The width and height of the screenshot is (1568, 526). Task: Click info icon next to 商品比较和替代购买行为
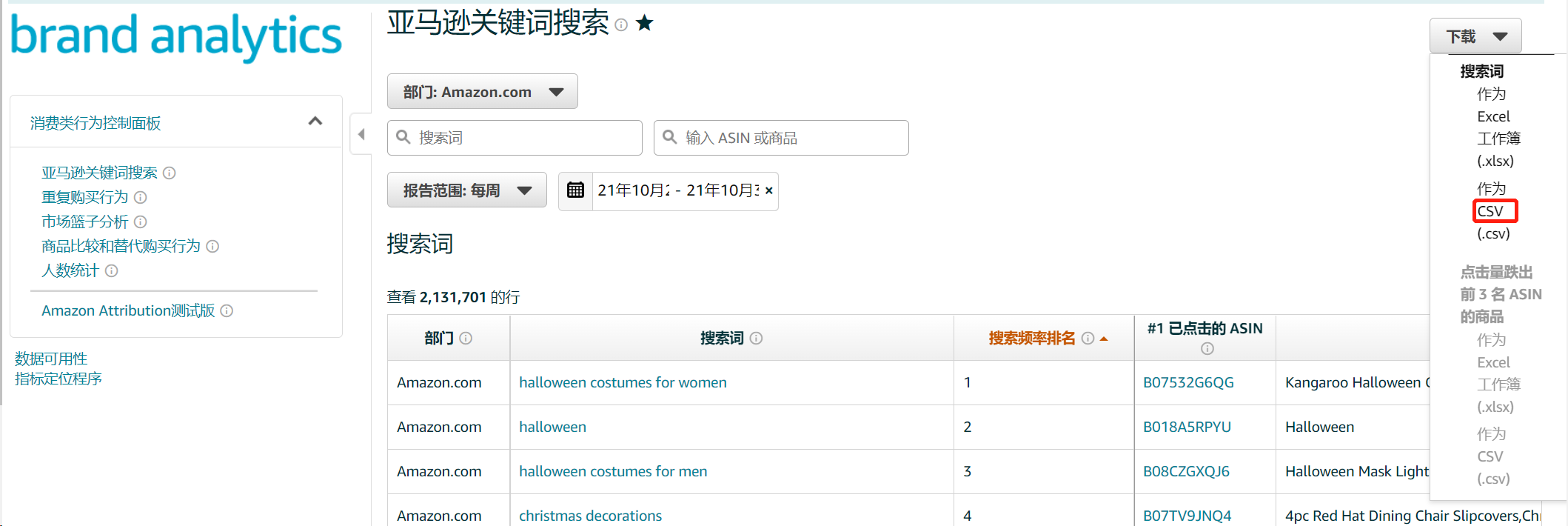point(212,246)
